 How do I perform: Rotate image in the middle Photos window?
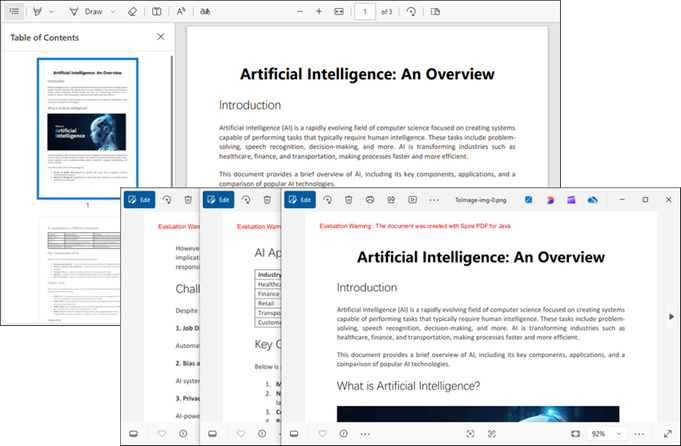pyautogui.click(x=246, y=200)
